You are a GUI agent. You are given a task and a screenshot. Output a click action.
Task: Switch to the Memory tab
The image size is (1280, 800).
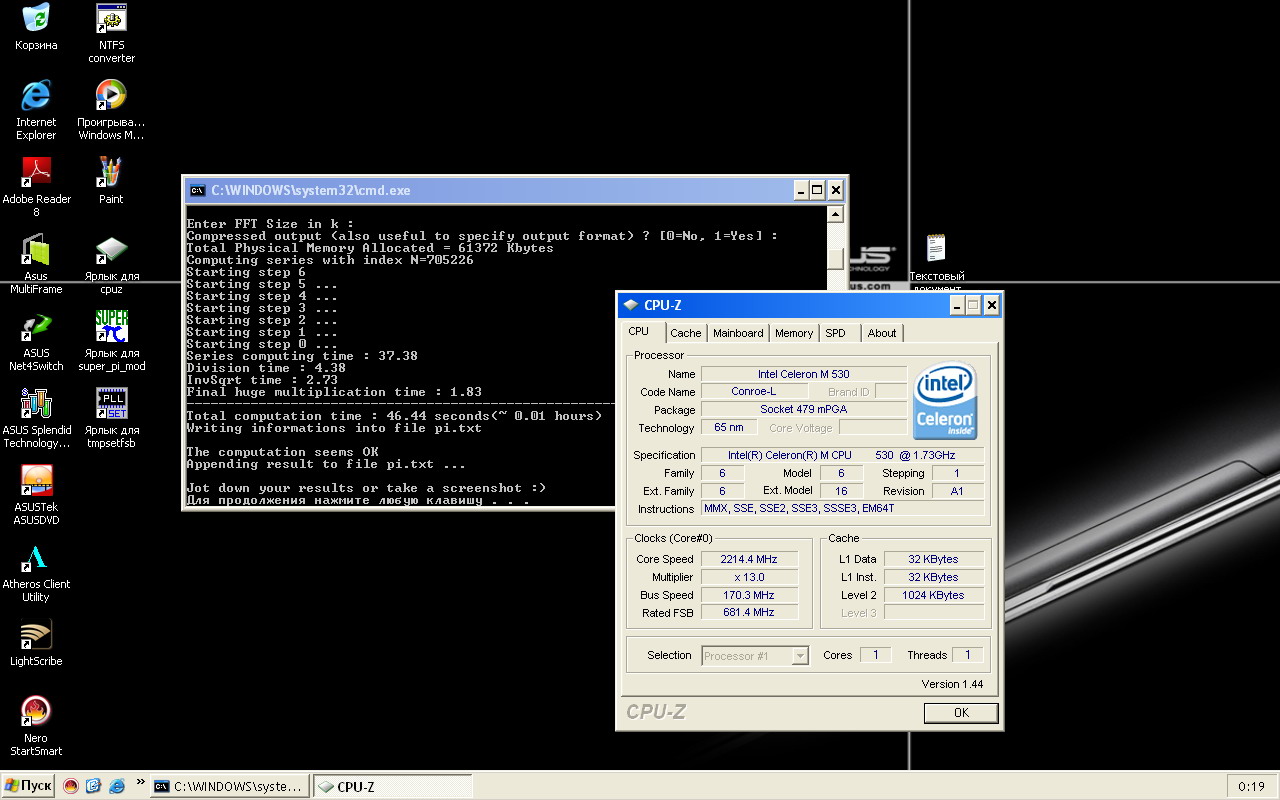click(794, 333)
